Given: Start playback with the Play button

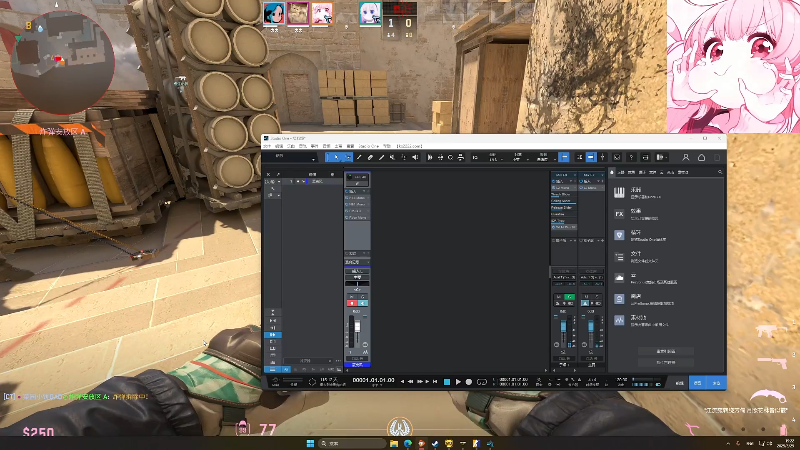Looking at the screenshot, I should point(458,382).
